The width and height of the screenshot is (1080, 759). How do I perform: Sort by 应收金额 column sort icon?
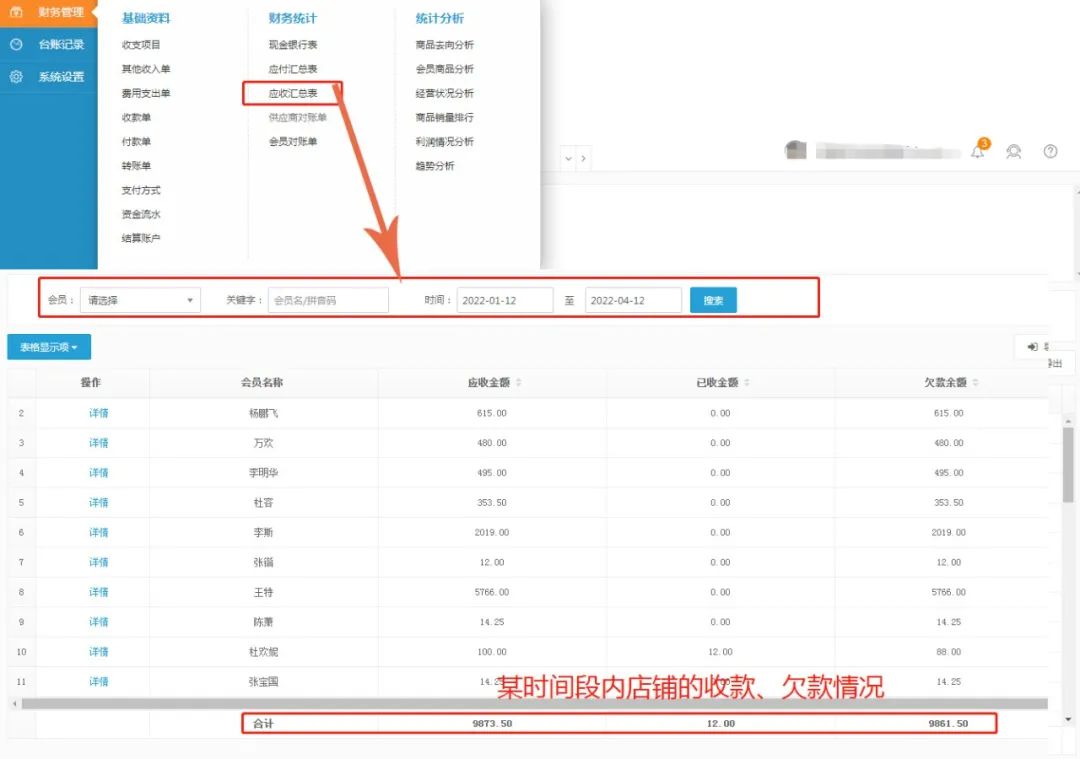coord(518,383)
